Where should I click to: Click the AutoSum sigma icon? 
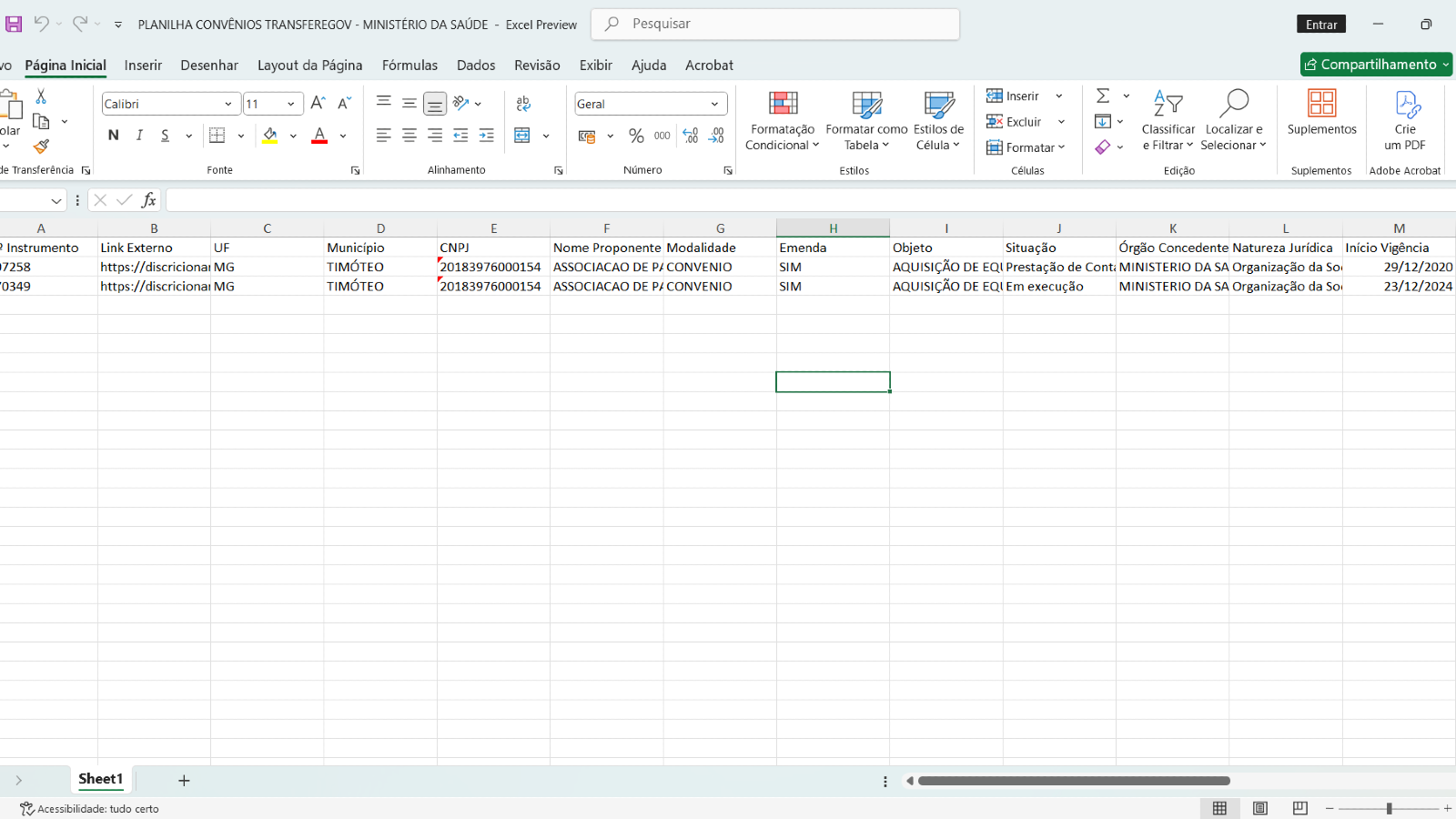click(x=1103, y=96)
